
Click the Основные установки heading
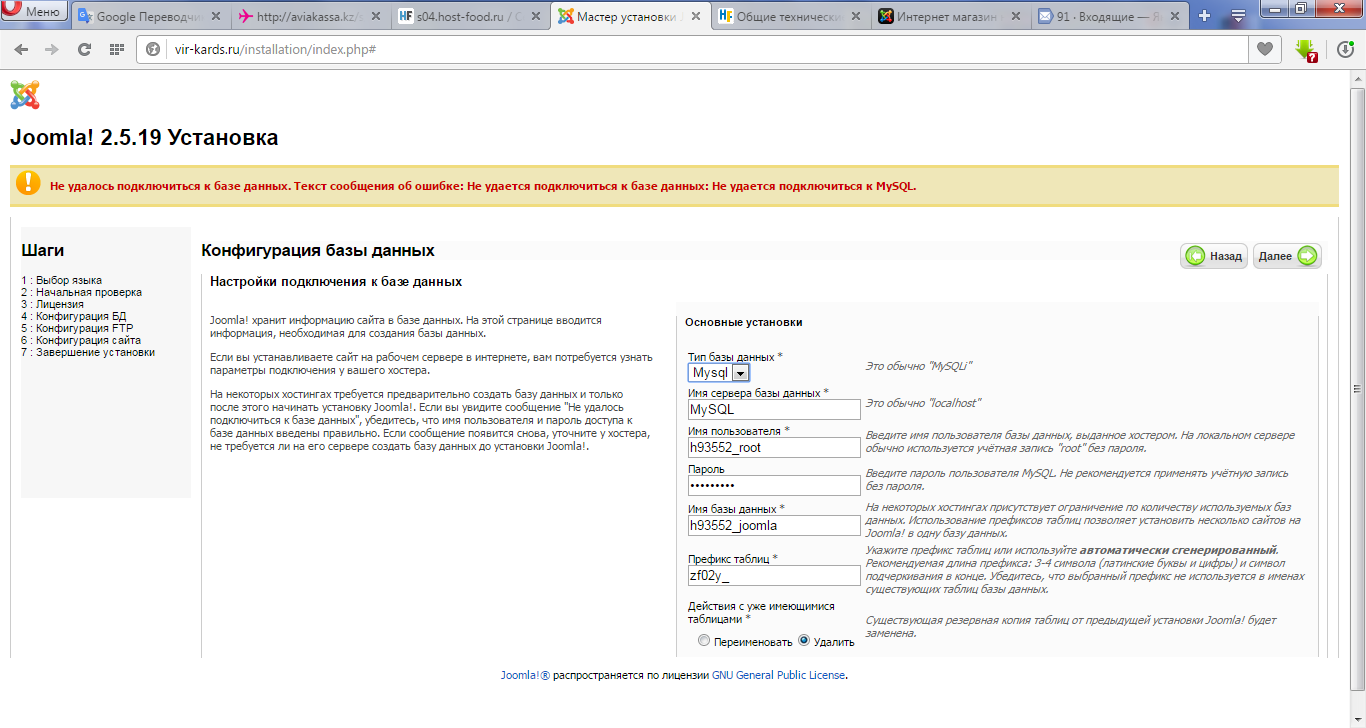pyautogui.click(x=743, y=322)
